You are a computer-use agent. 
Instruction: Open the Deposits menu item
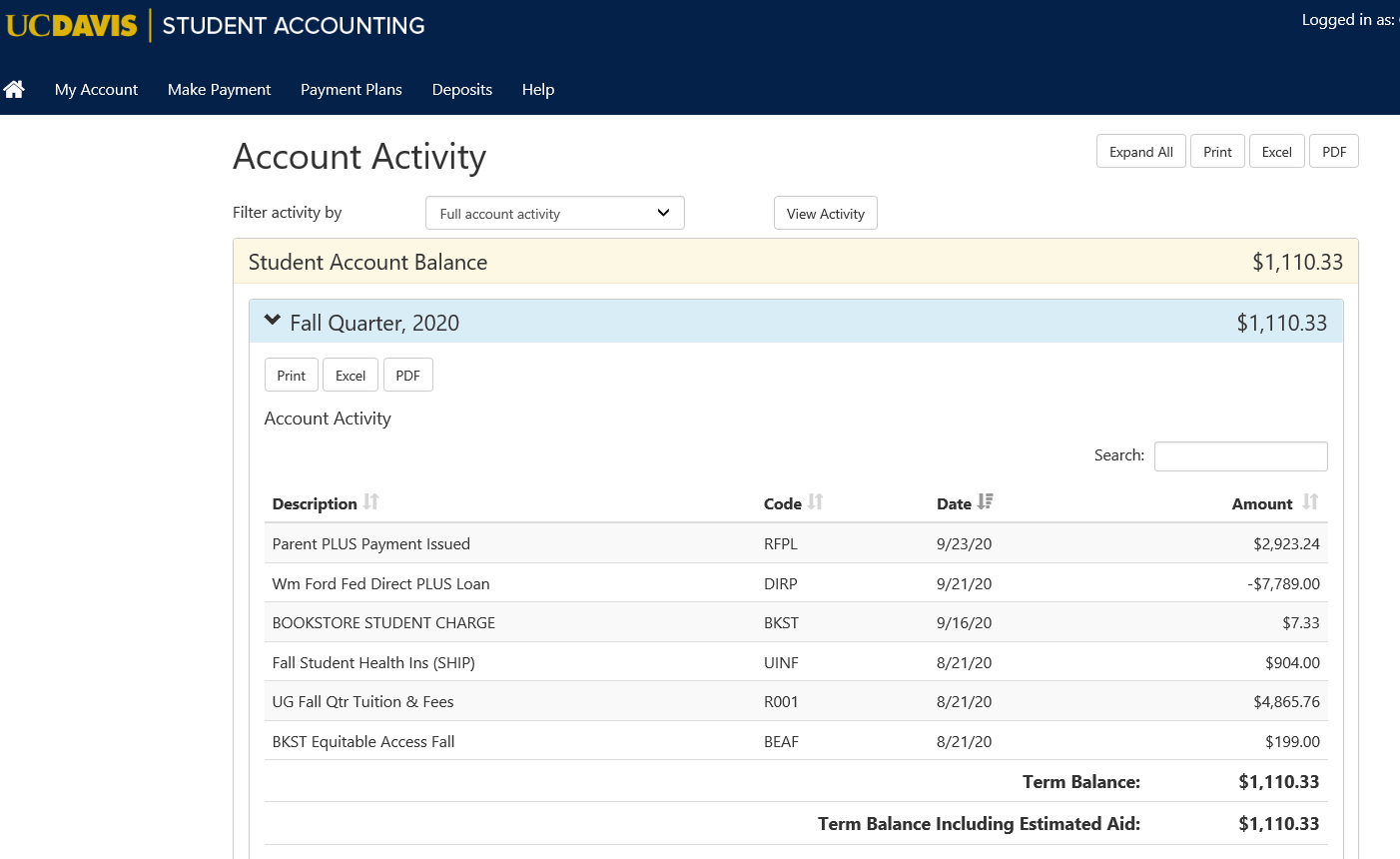point(461,90)
